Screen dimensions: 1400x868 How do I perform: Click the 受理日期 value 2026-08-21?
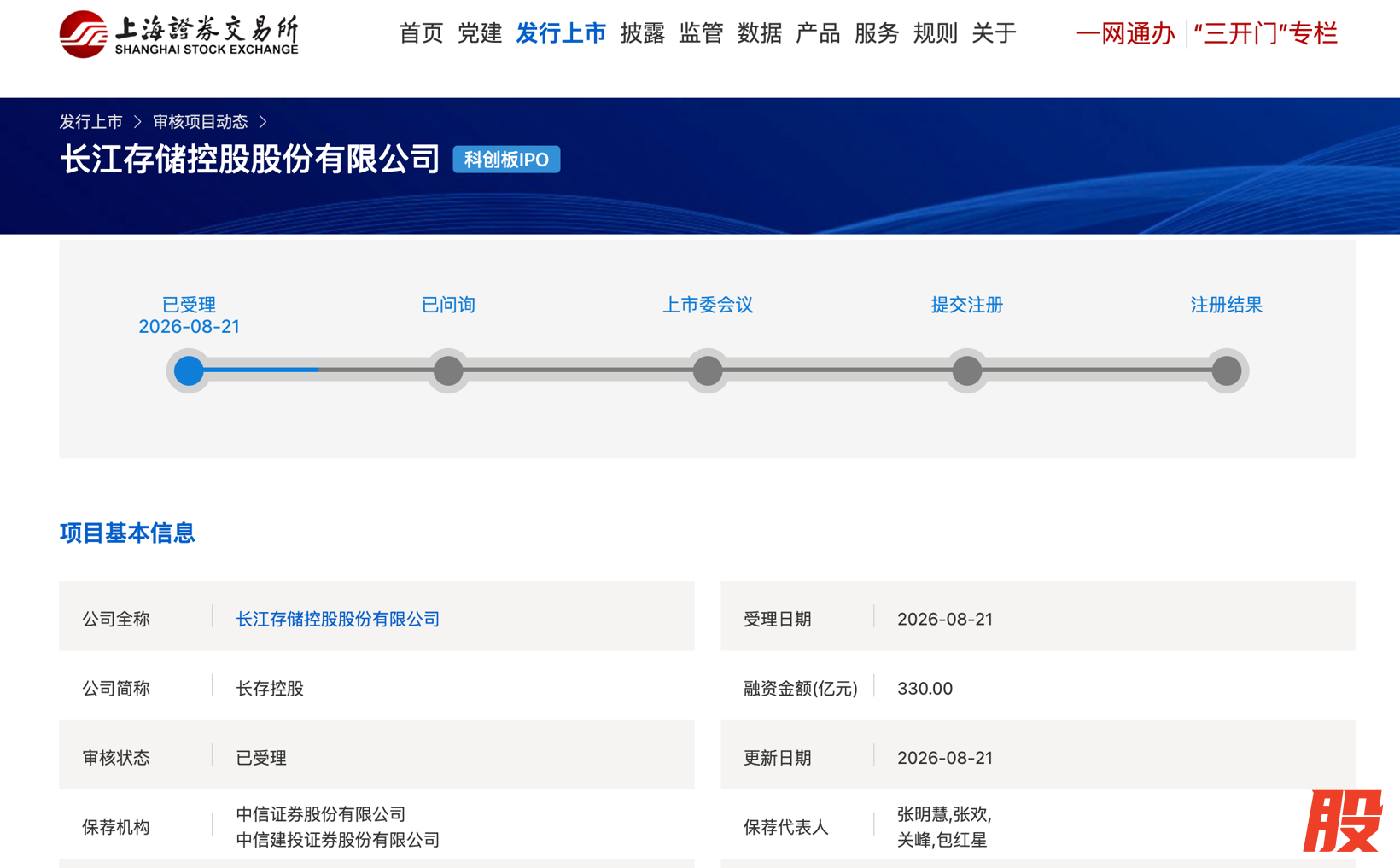point(945,619)
